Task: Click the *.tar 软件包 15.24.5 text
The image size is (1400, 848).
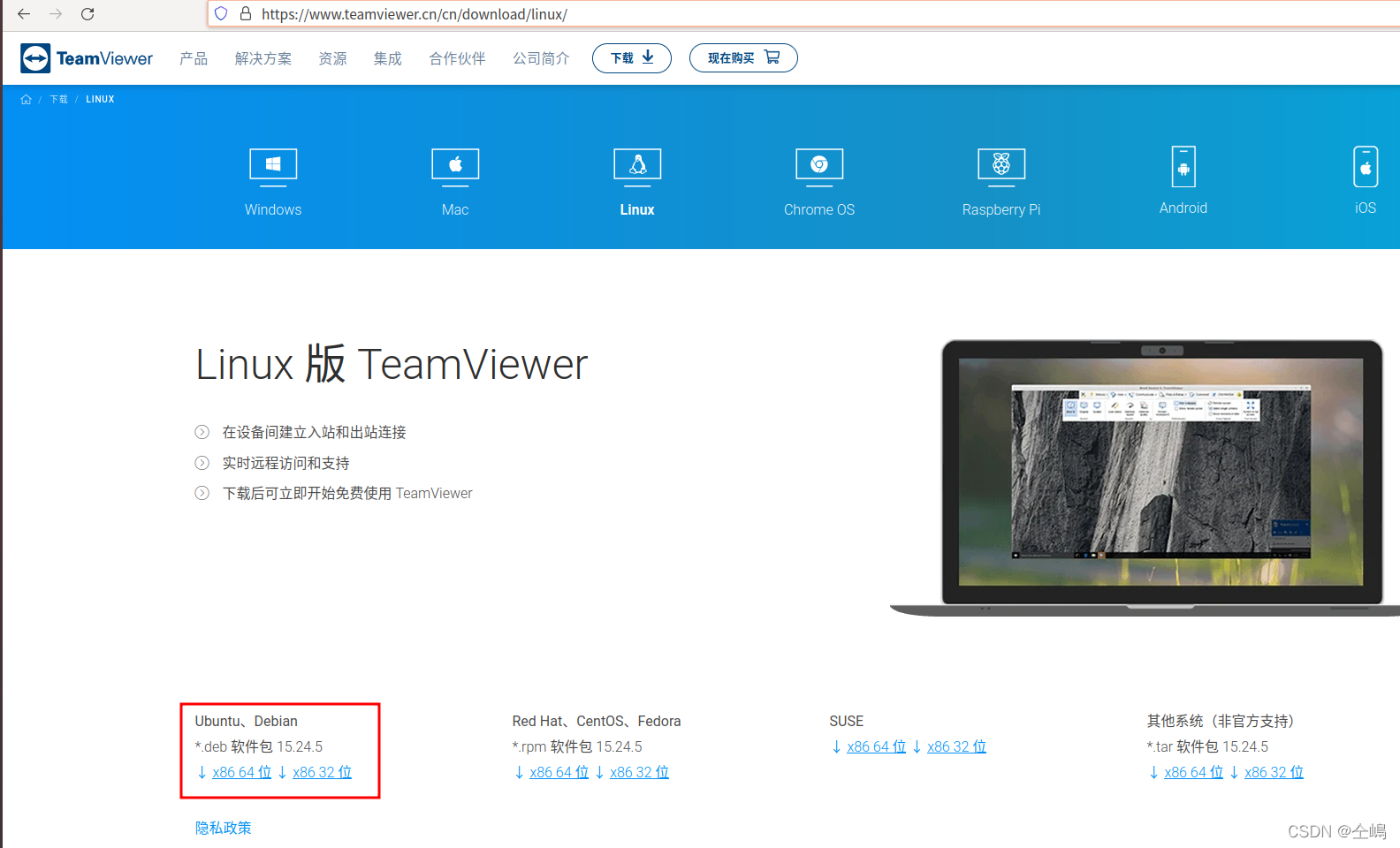Action: point(1207,746)
